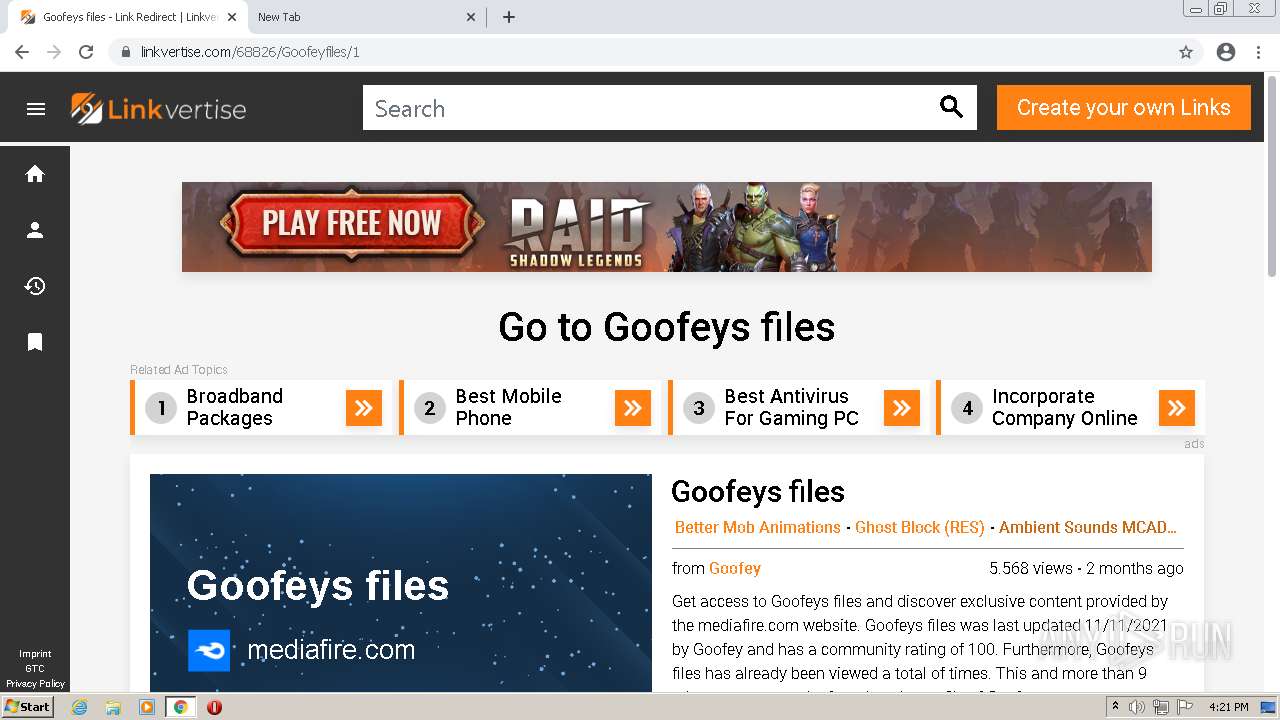Click the Best Mobile Phone ad topic text

tap(508, 407)
